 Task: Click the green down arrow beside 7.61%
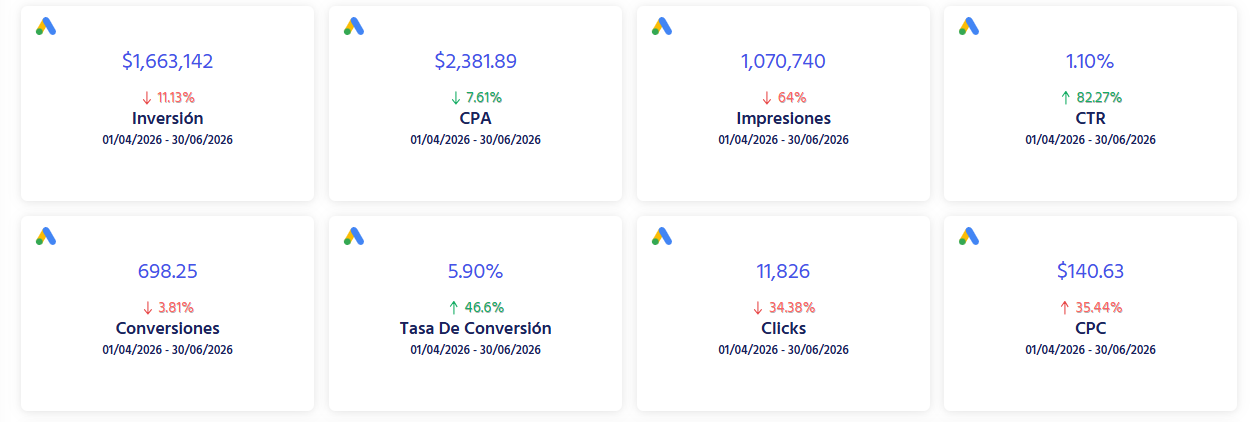(x=455, y=98)
